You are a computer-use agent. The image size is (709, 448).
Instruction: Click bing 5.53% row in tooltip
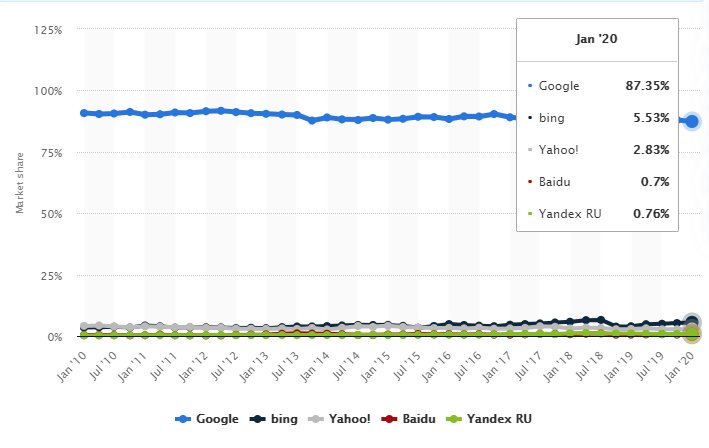[x=597, y=118]
